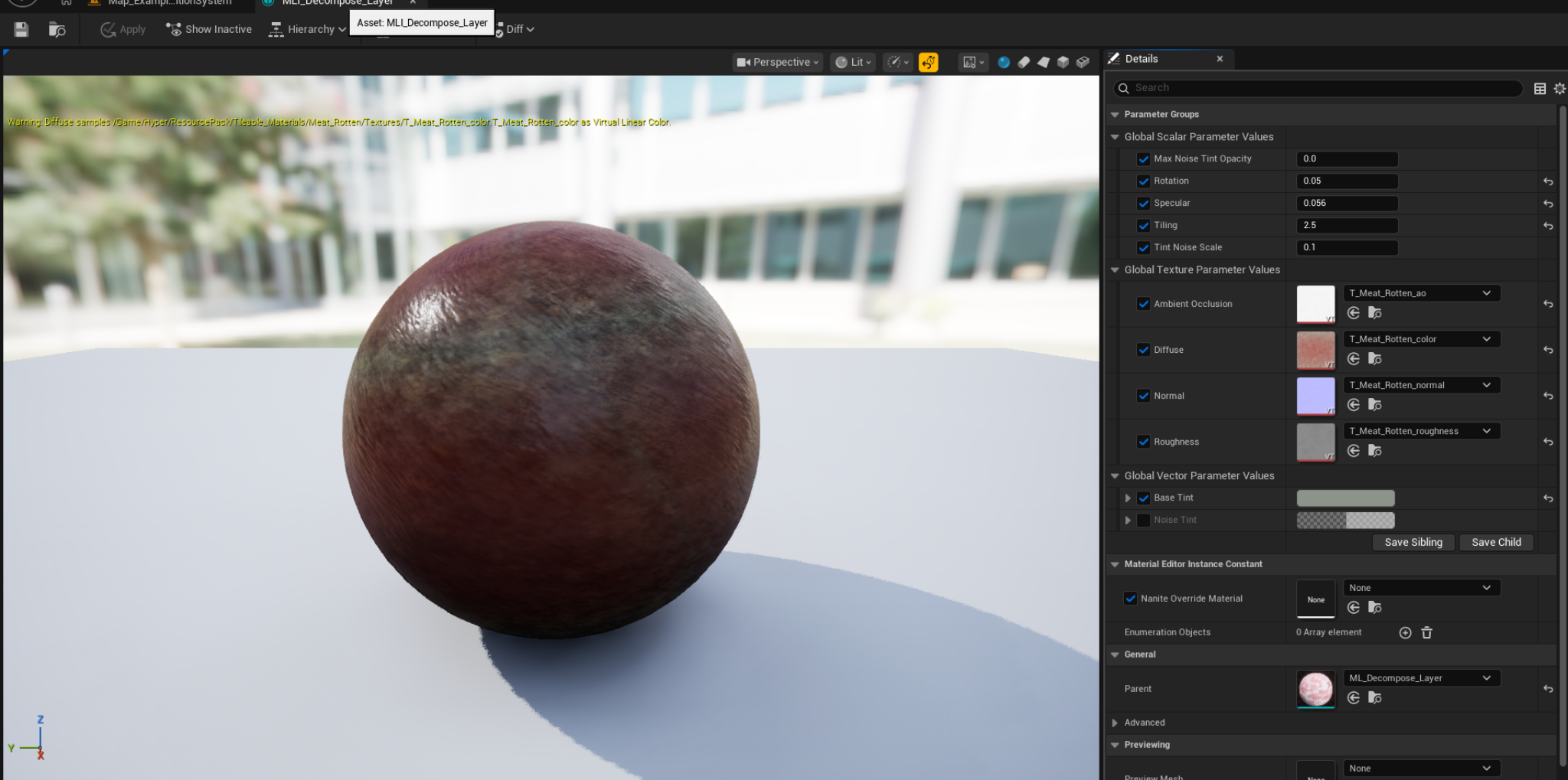Reset Diffuse texture to default arrow
This screenshot has height=780, width=1568.
tap(1548, 350)
